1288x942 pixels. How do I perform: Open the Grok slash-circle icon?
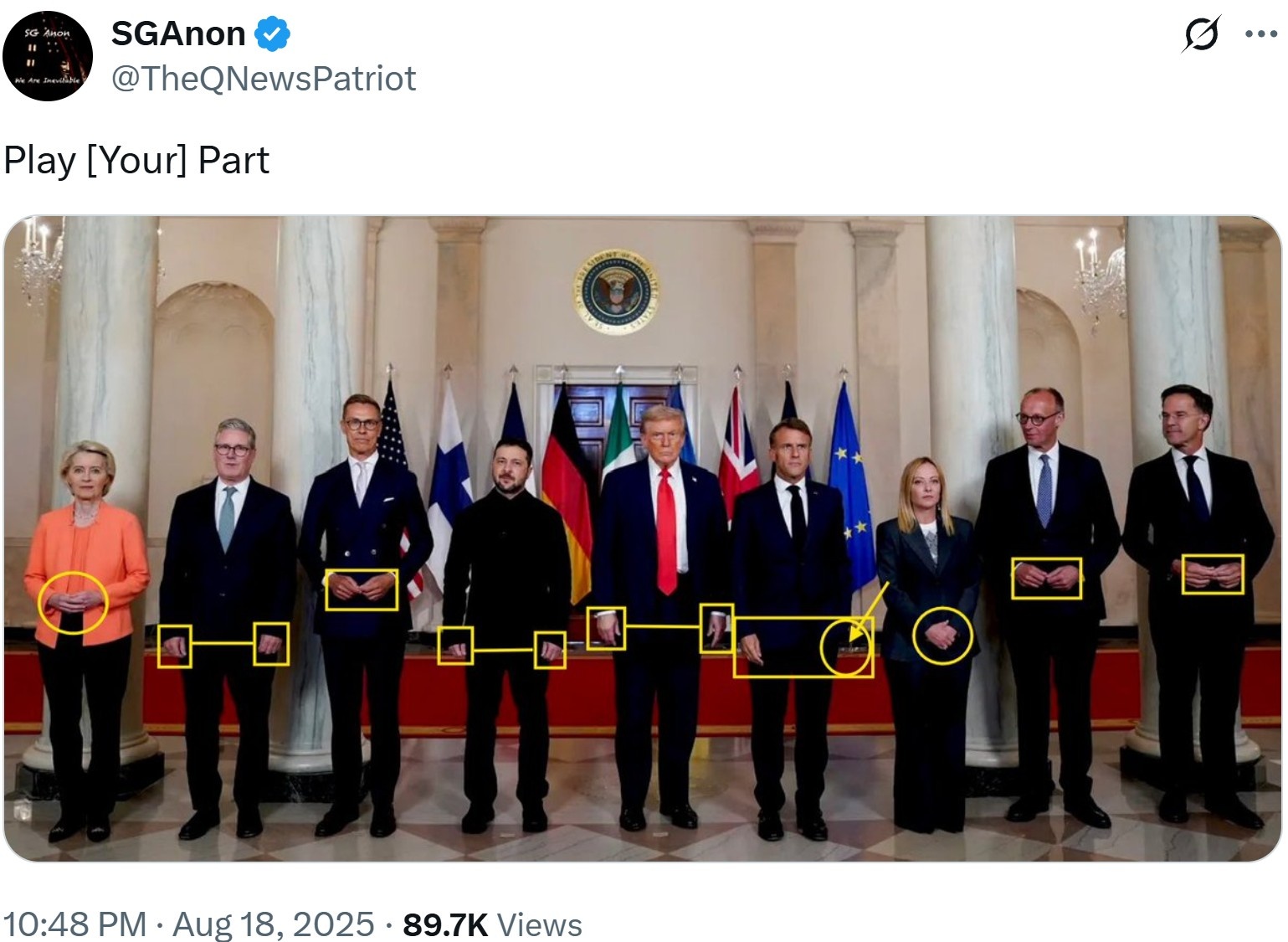click(1203, 34)
